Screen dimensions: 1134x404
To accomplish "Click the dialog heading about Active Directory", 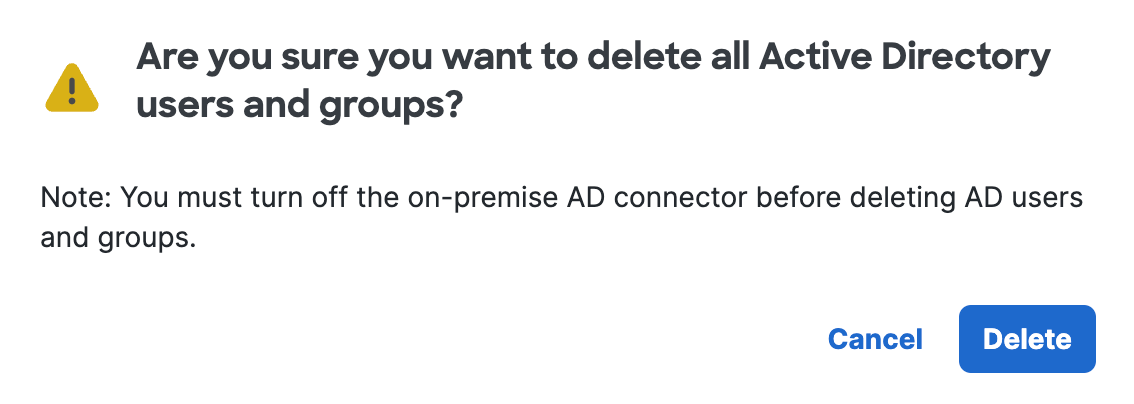I will (593, 81).
